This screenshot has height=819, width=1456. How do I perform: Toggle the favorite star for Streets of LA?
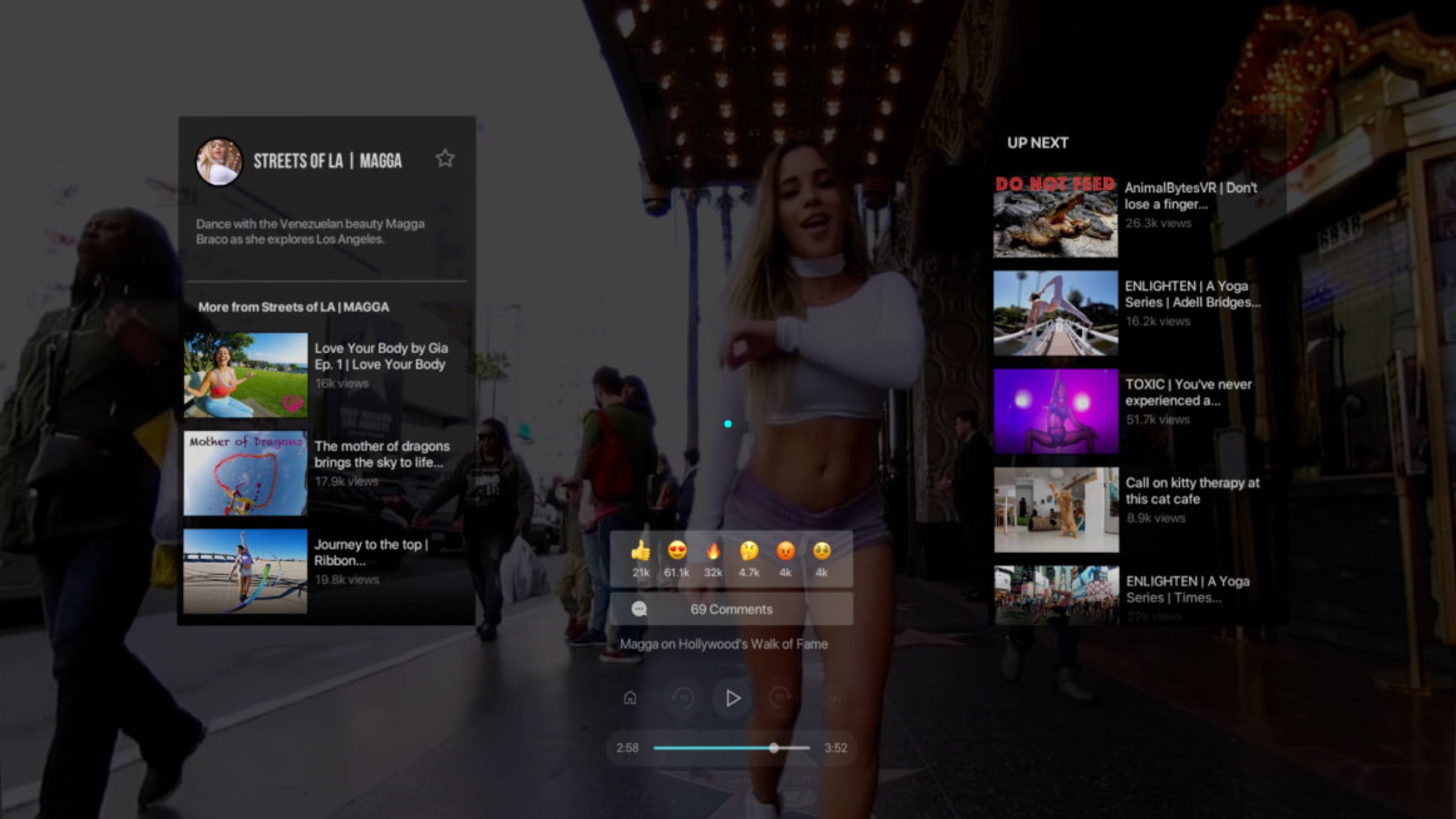click(x=445, y=158)
